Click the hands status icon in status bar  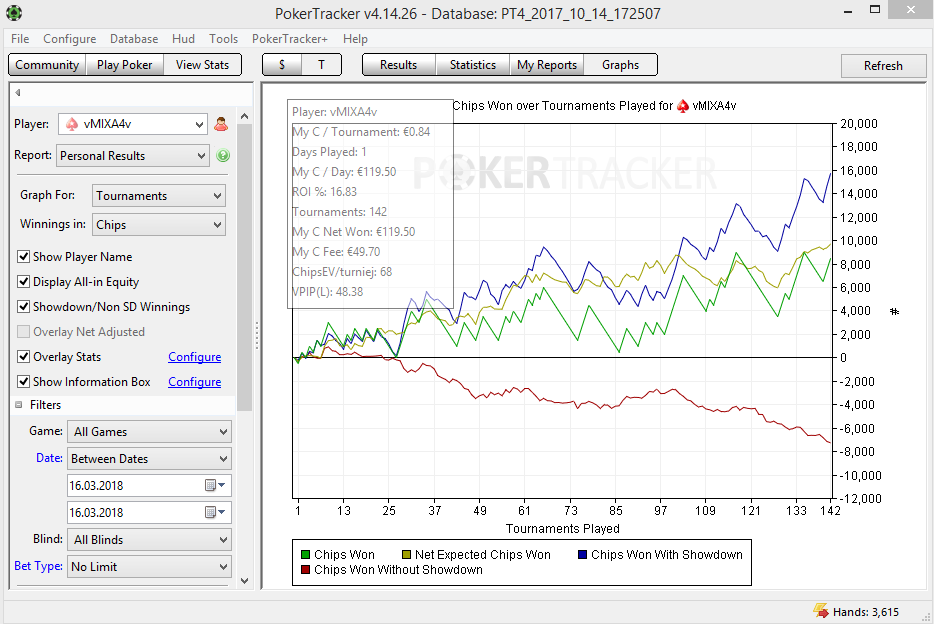tap(821, 611)
